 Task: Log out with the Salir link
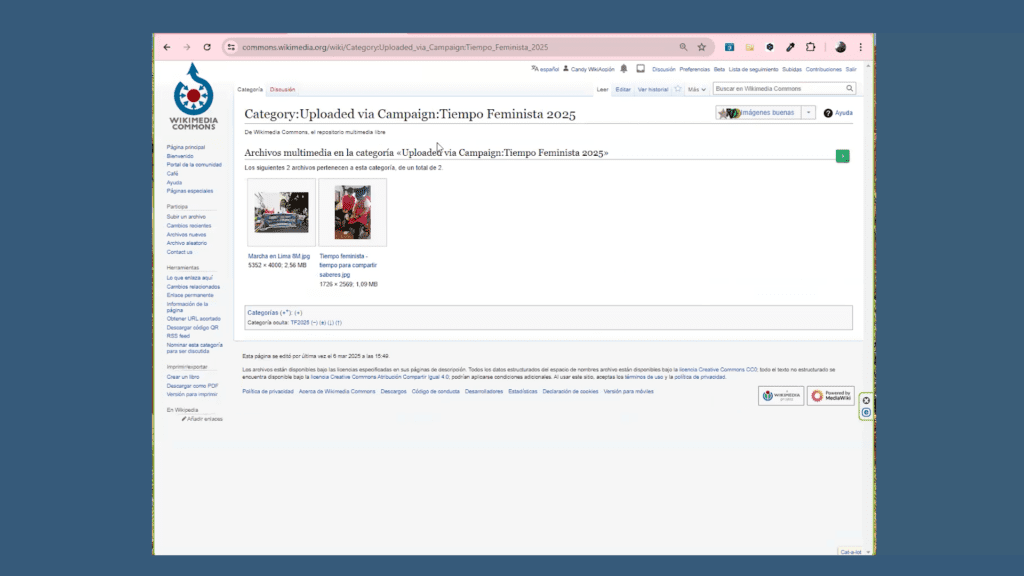(851, 69)
